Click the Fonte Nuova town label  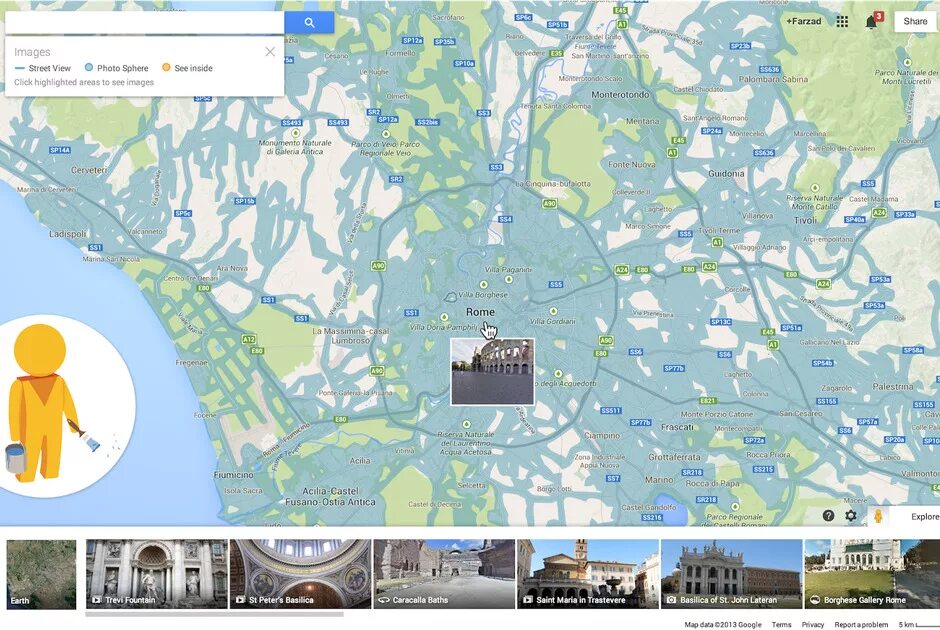pyautogui.click(x=632, y=164)
